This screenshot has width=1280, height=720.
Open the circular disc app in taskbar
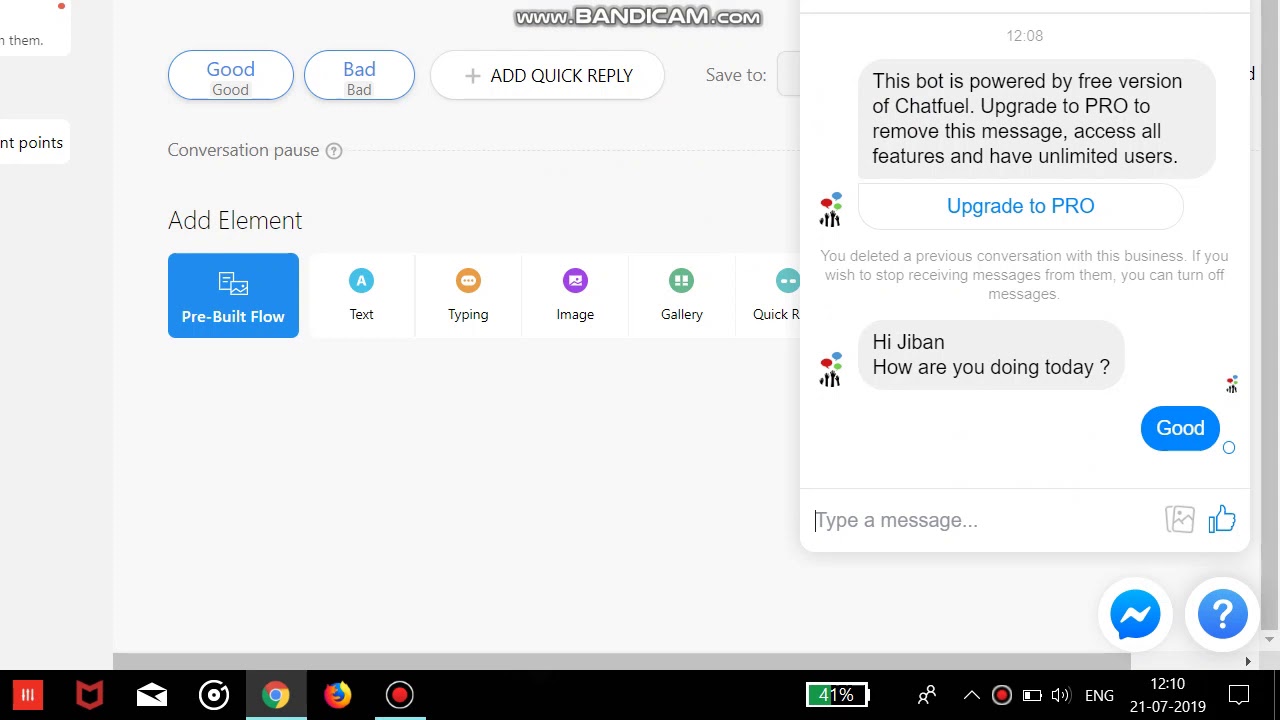[214, 695]
